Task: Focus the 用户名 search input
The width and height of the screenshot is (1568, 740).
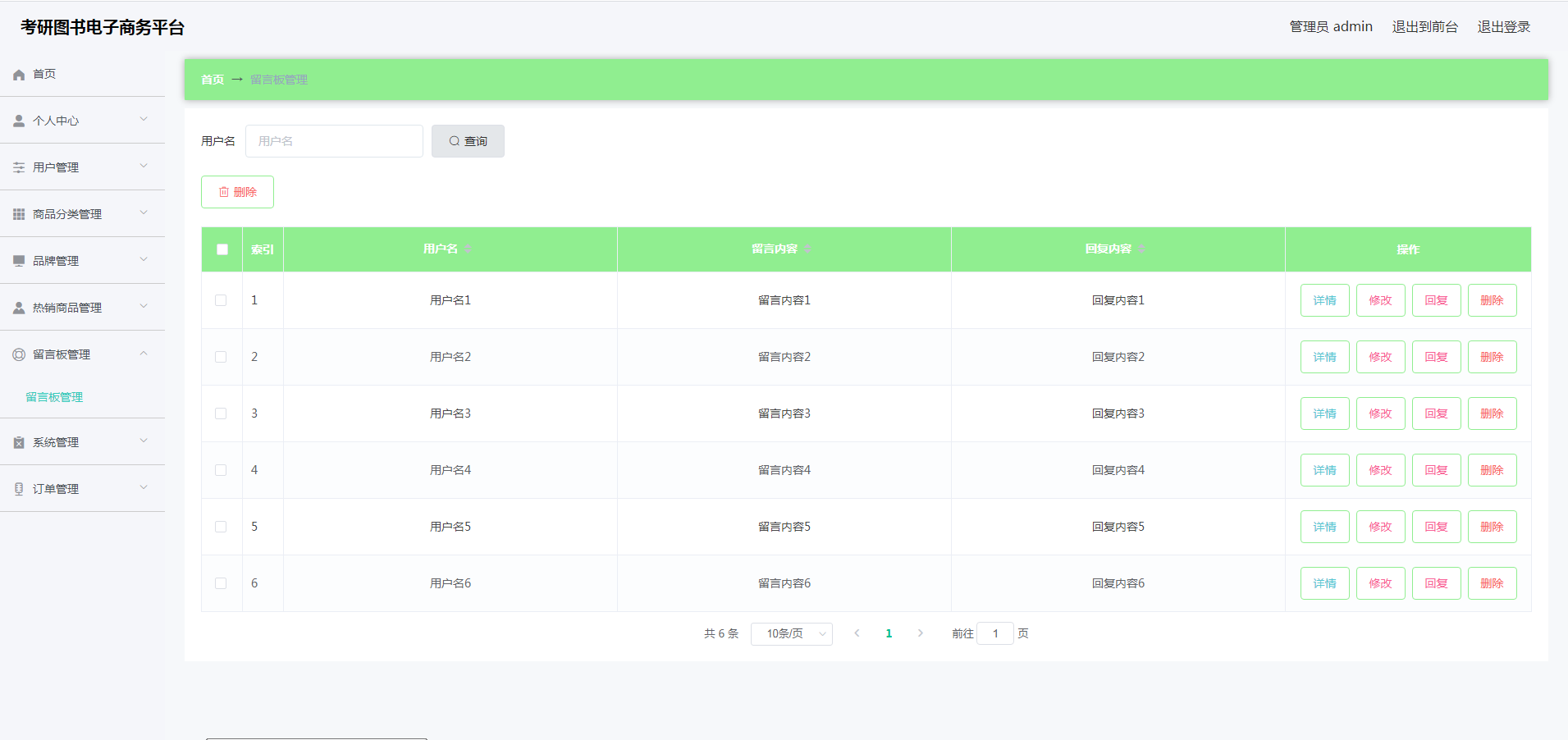Action: tap(334, 141)
